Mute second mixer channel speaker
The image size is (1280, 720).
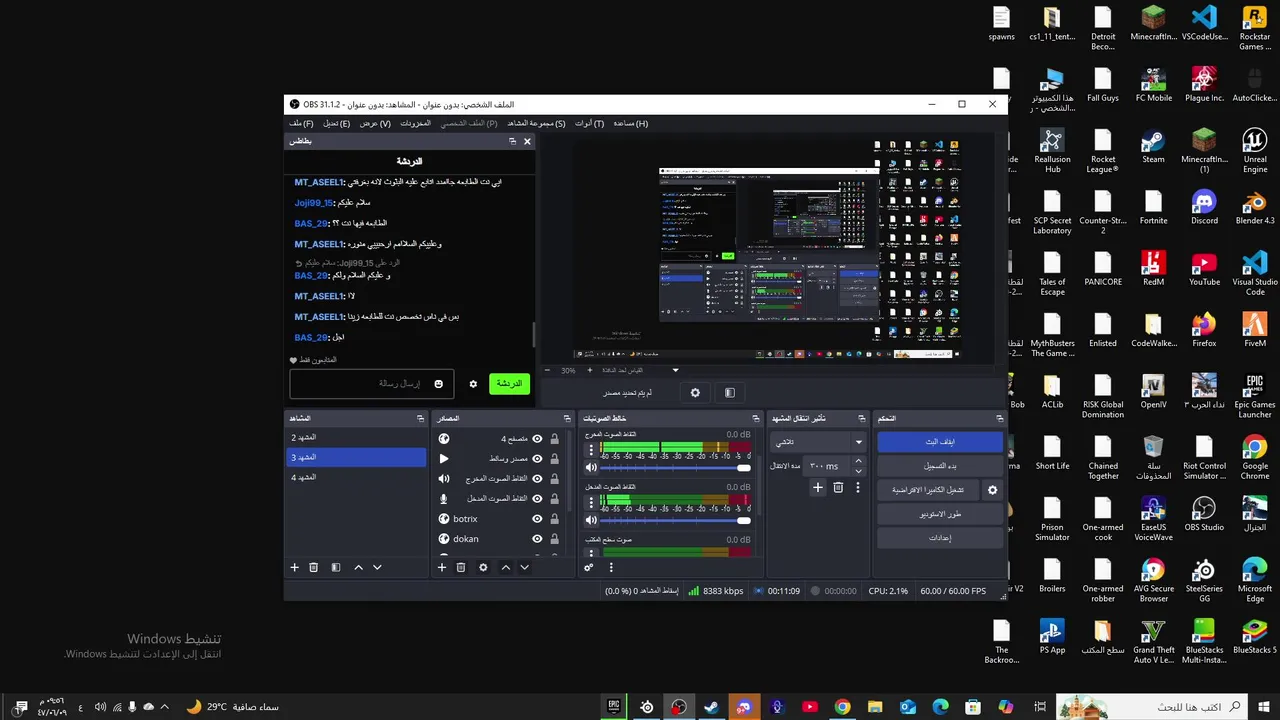(x=591, y=520)
